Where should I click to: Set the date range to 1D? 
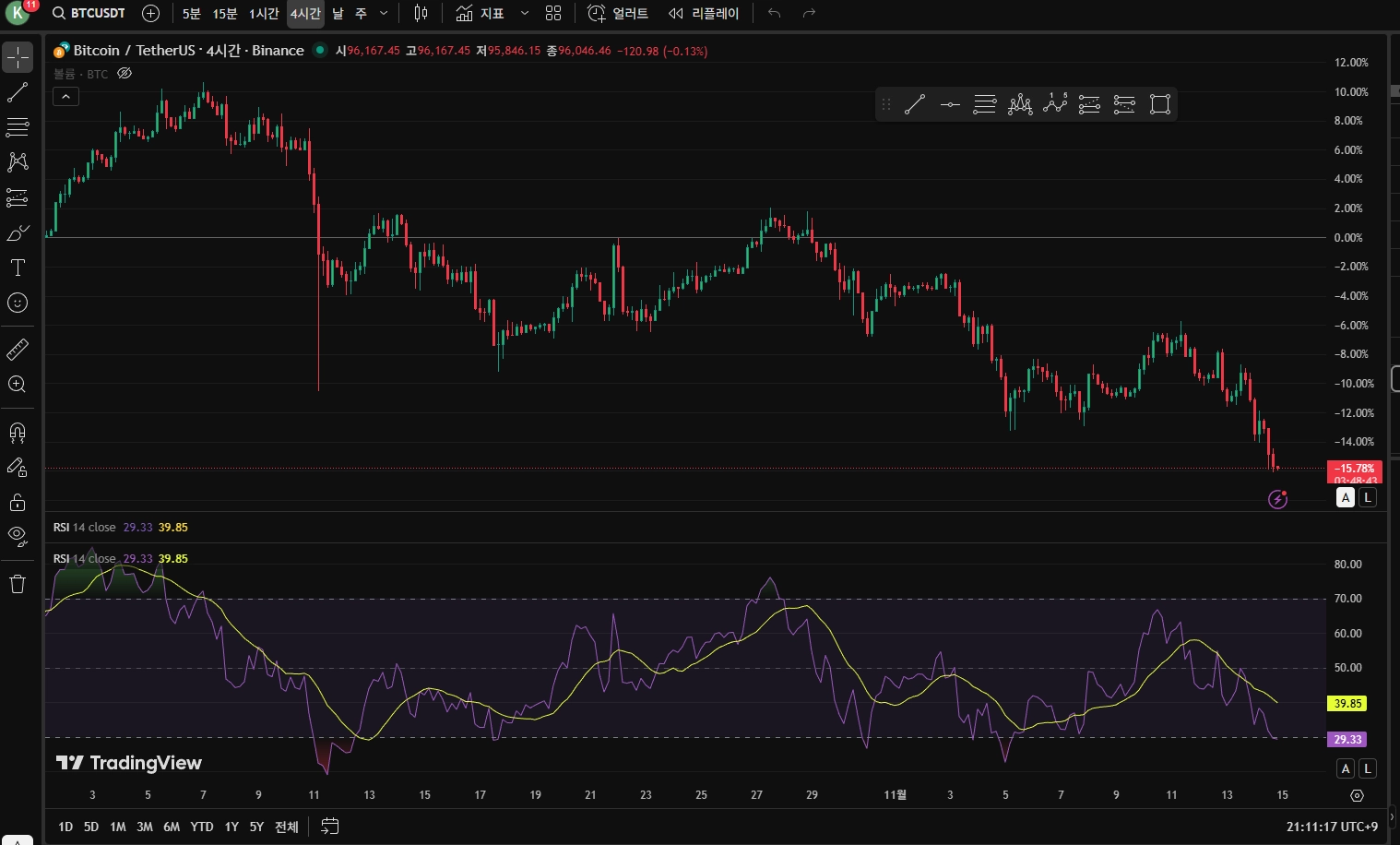point(65,827)
